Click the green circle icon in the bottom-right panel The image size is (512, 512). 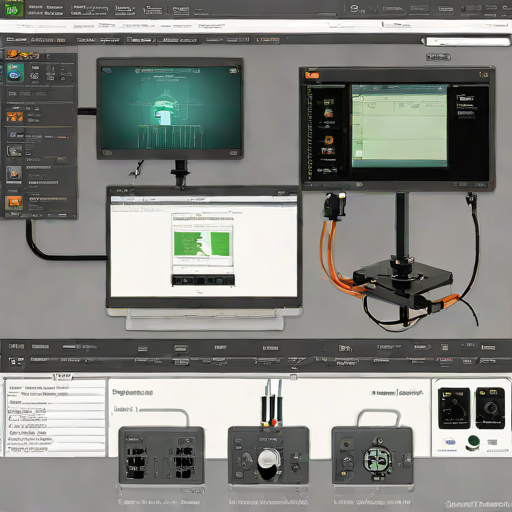[x=473, y=441]
